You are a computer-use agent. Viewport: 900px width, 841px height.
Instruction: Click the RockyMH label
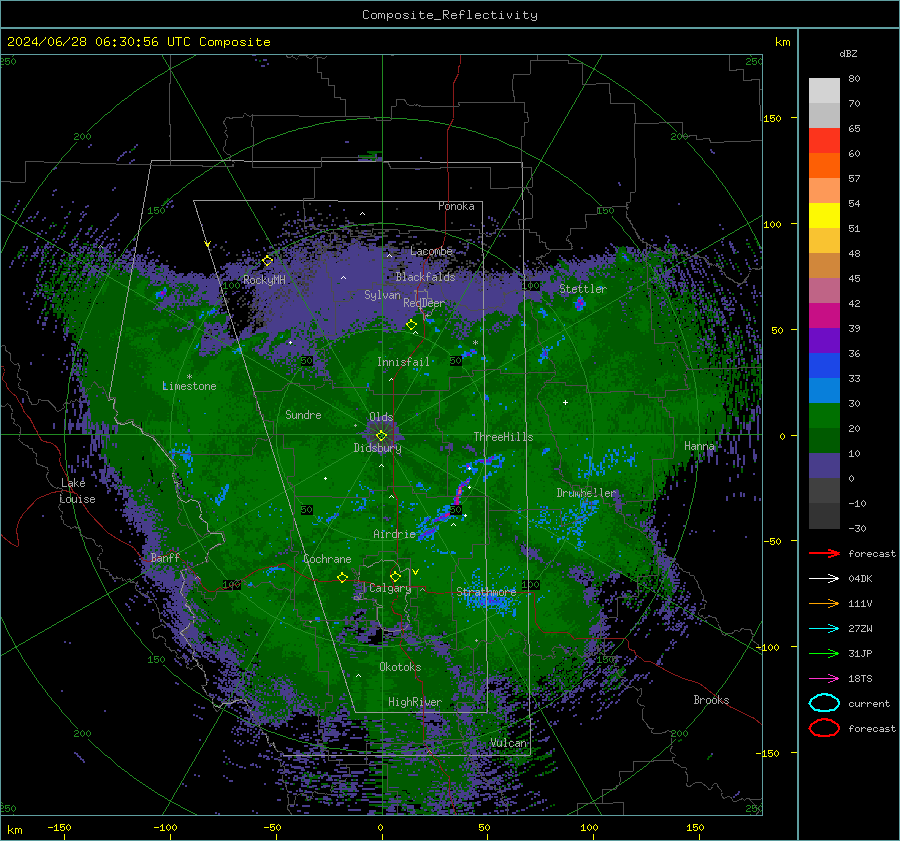(x=264, y=280)
